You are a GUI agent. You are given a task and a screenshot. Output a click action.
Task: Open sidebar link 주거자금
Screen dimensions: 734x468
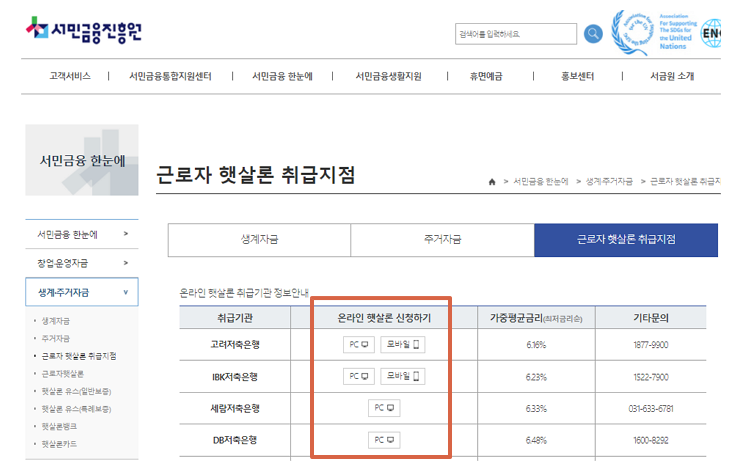[x=56, y=338]
